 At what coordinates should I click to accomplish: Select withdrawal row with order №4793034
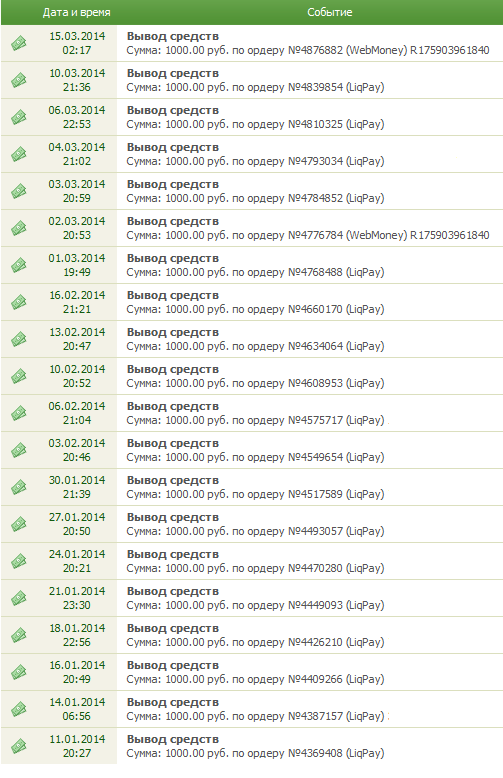(252, 154)
